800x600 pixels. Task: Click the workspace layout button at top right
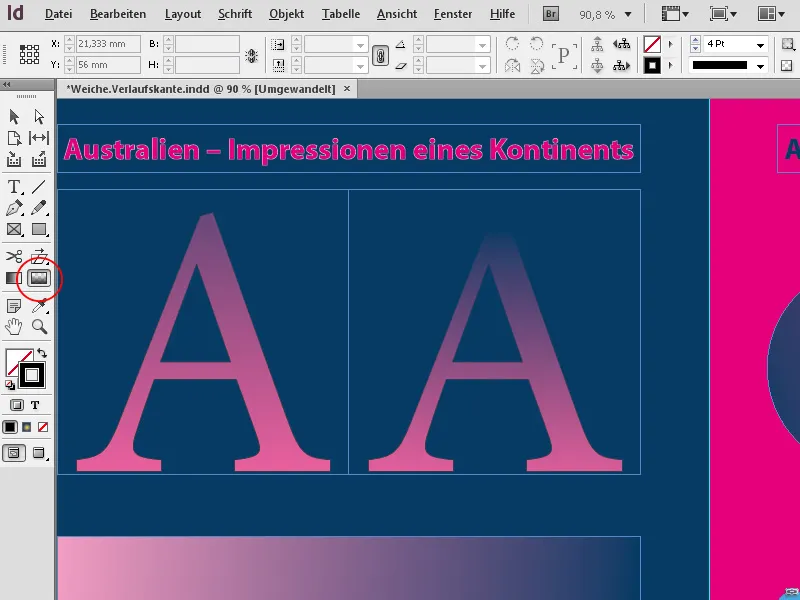pos(768,14)
